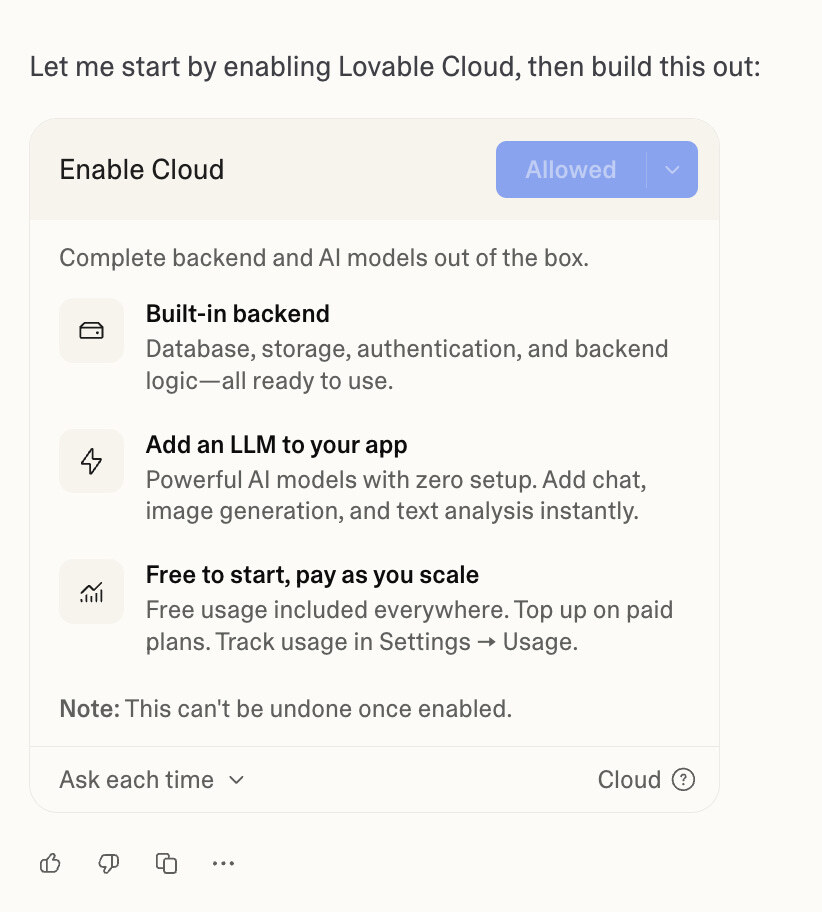Give the message a thumbs up

point(50,862)
